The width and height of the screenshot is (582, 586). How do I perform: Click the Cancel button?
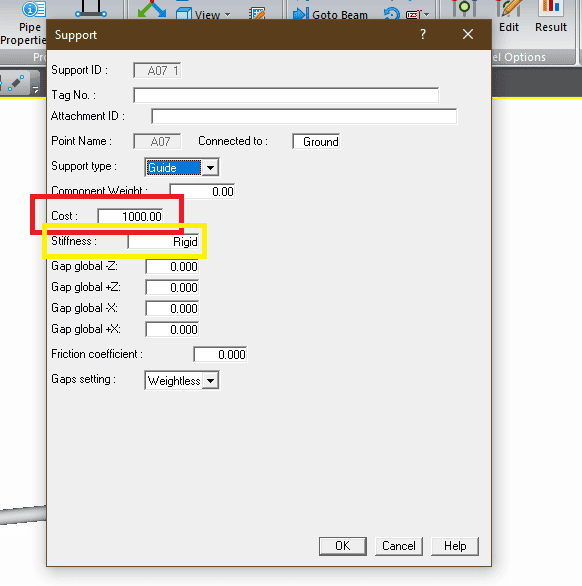click(x=399, y=546)
